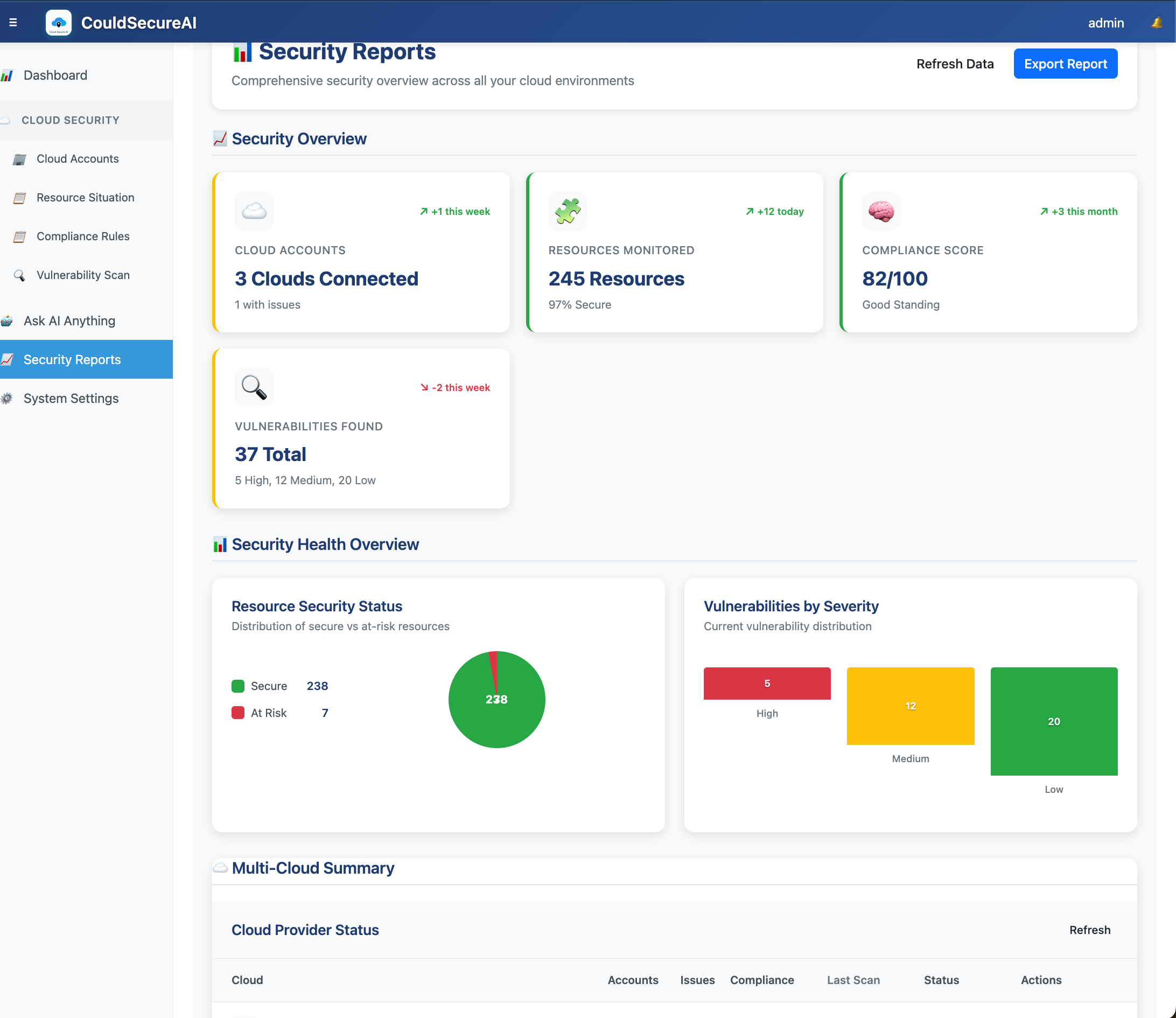Open Compliance Rules from the sidebar
The height and width of the screenshot is (1018, 1176).
(83, 236)
